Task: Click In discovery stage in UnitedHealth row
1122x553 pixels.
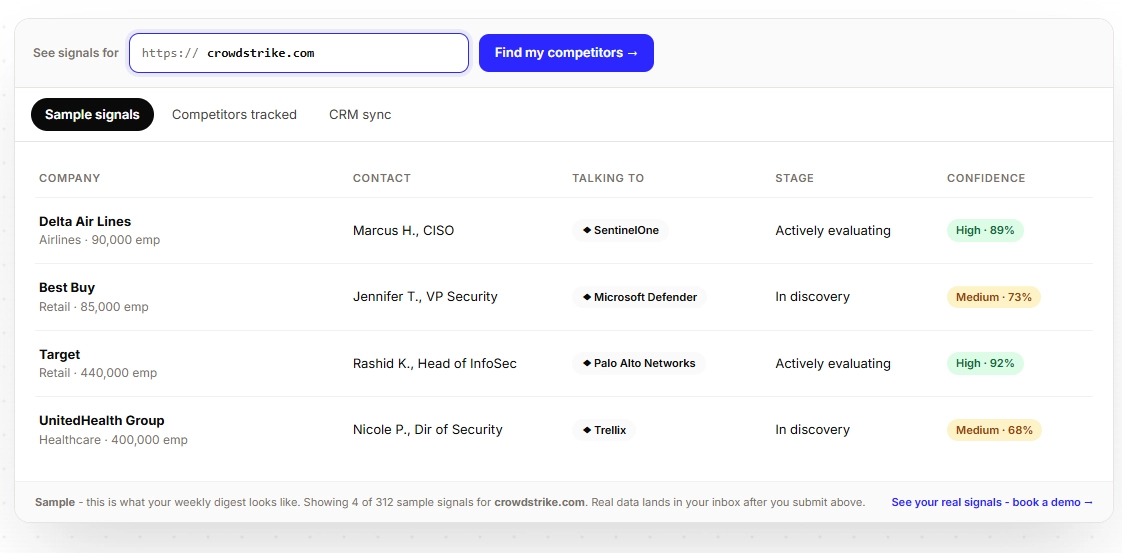Action: click(812, 430)
